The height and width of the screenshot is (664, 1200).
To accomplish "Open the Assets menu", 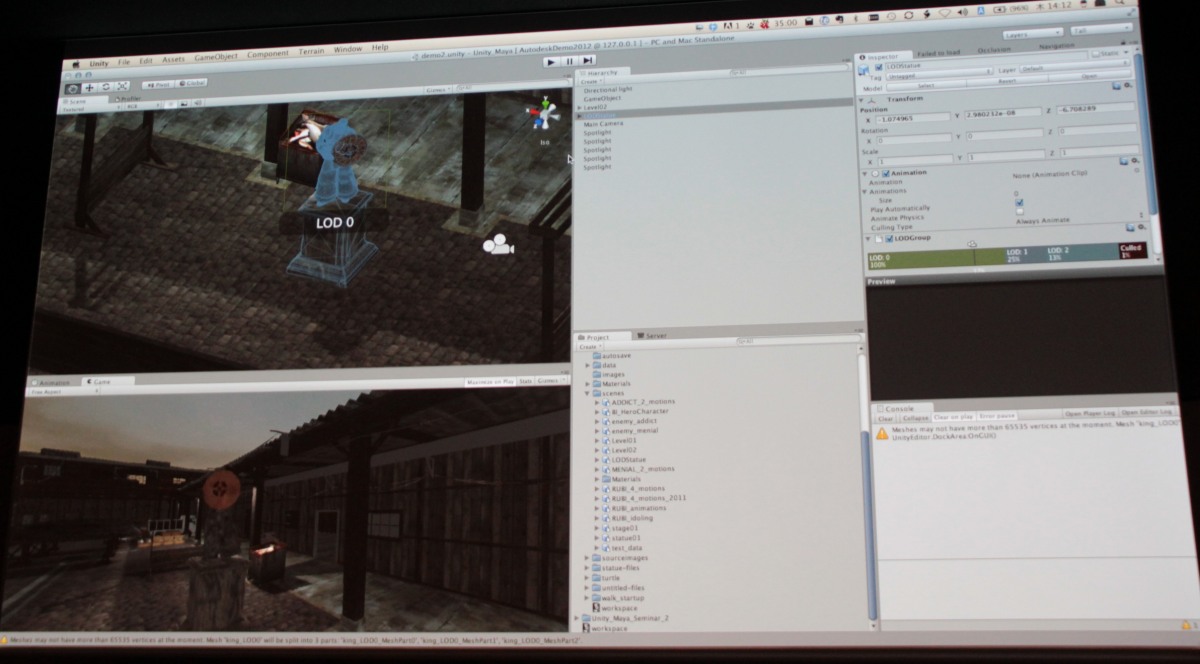I will click(174, 60).
